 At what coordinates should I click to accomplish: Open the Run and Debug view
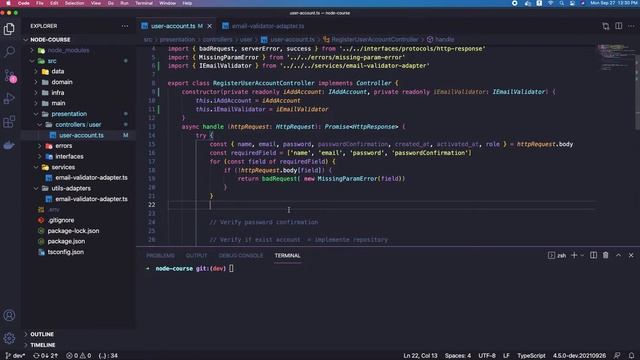[9, 98]
